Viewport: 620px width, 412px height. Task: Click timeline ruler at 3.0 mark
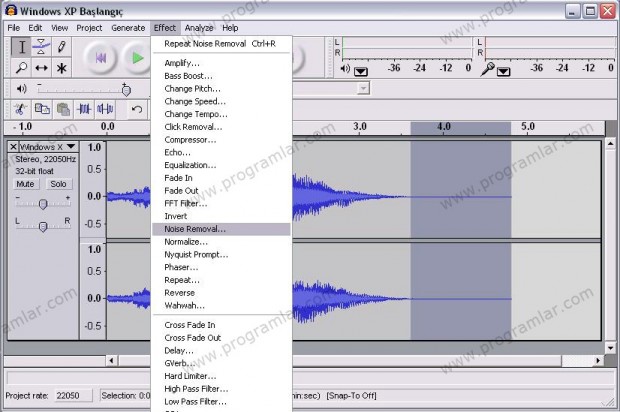[x=360, y=127]
